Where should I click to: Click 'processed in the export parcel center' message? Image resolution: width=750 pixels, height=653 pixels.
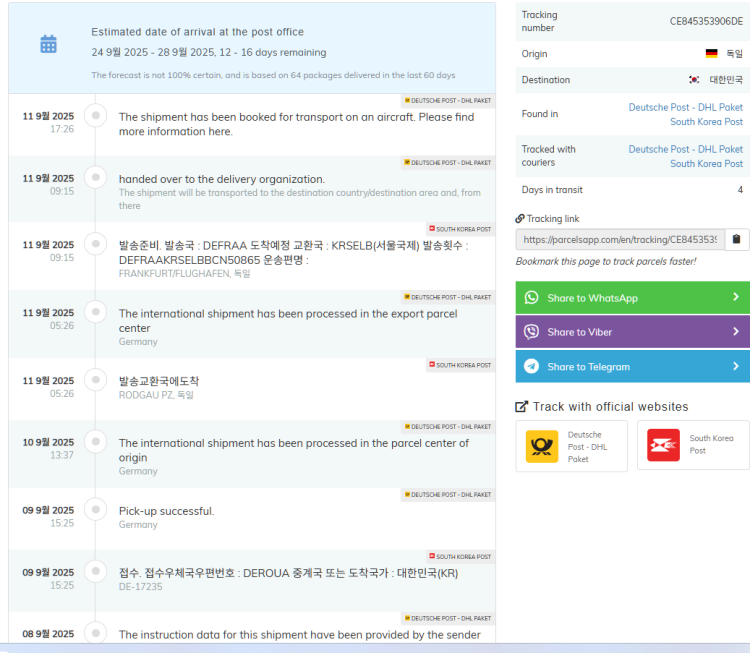coord(288,321)
